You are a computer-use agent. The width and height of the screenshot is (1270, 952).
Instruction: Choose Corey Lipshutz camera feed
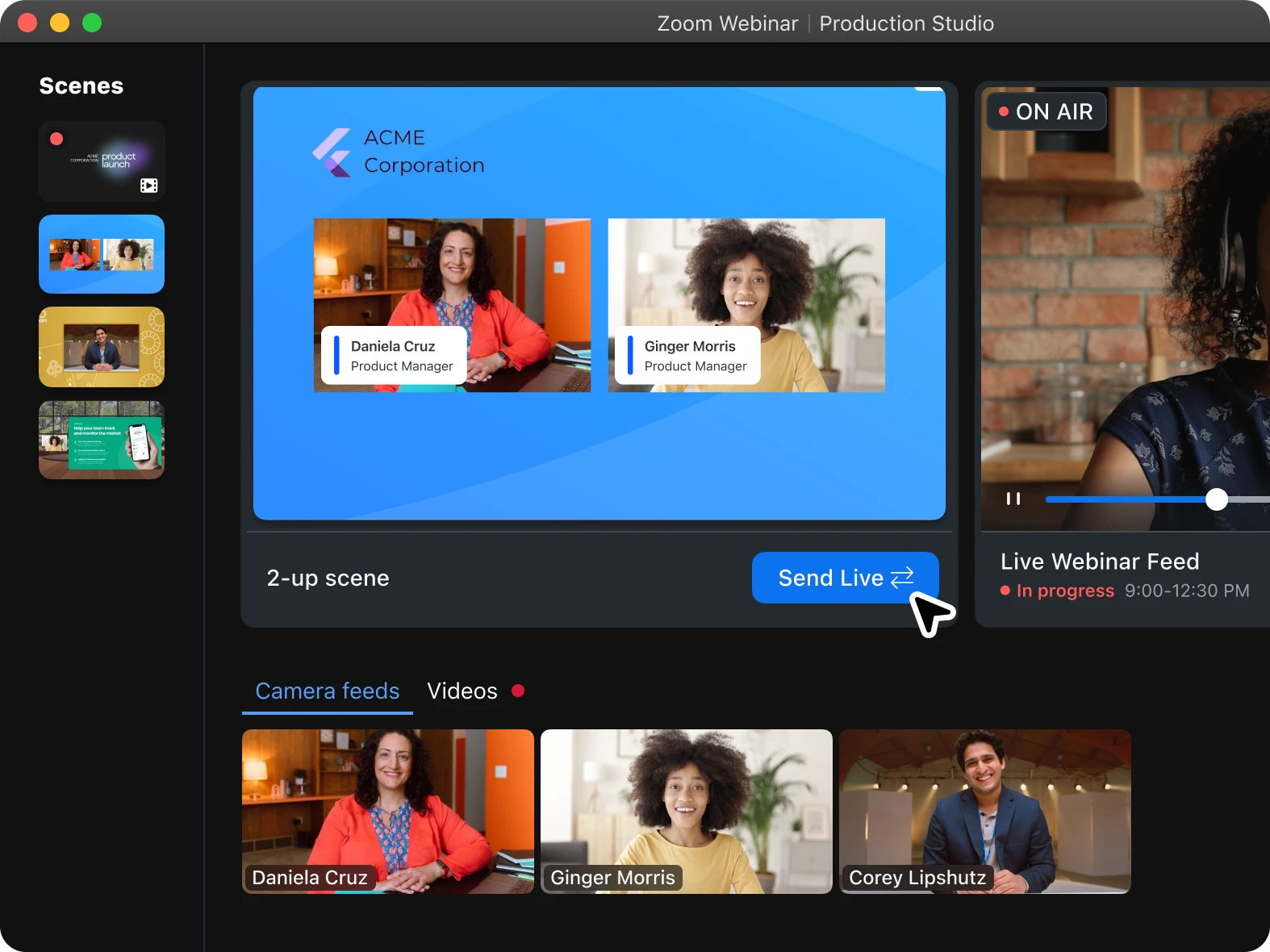(984, 811)
